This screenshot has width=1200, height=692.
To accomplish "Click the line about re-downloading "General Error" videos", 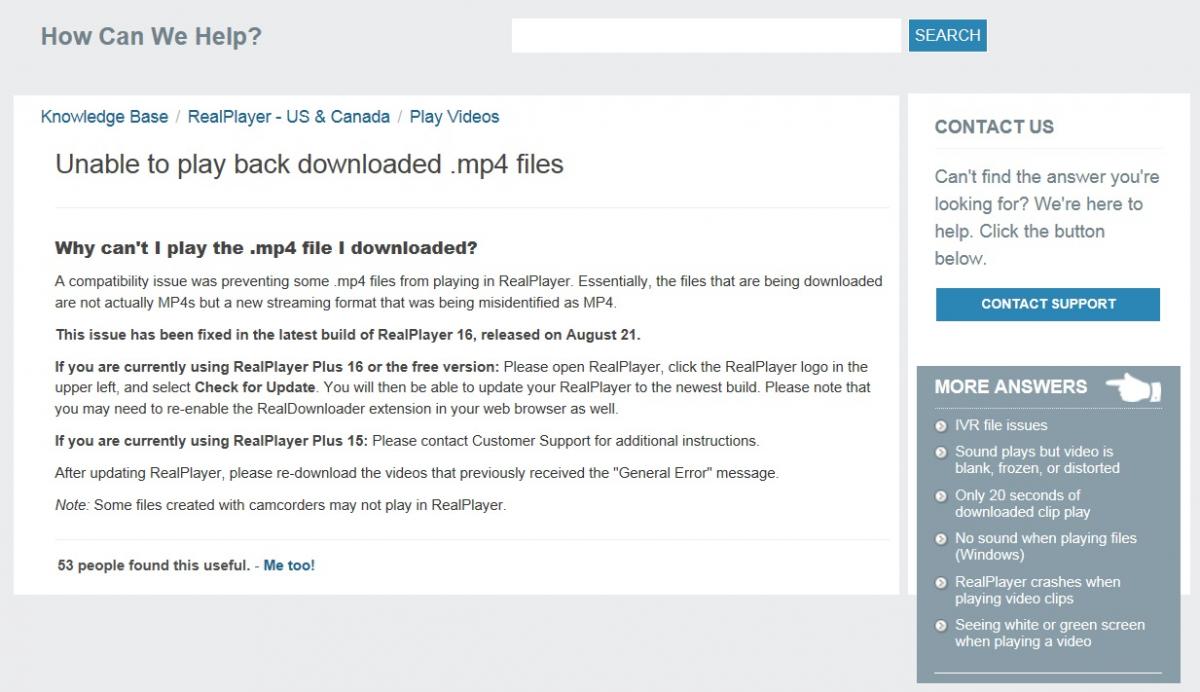I will pos(416,473).
